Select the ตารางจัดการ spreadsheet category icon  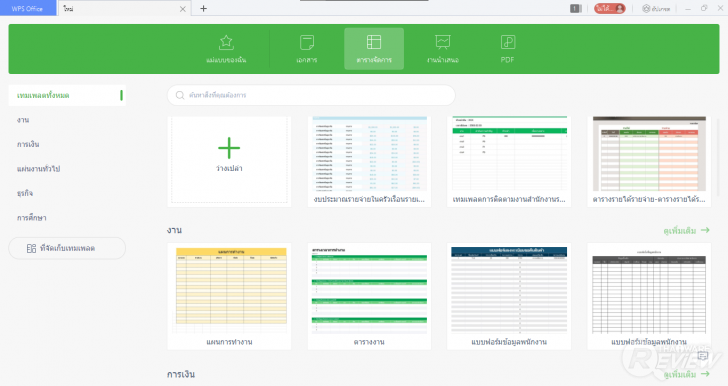tap(374, 42)
